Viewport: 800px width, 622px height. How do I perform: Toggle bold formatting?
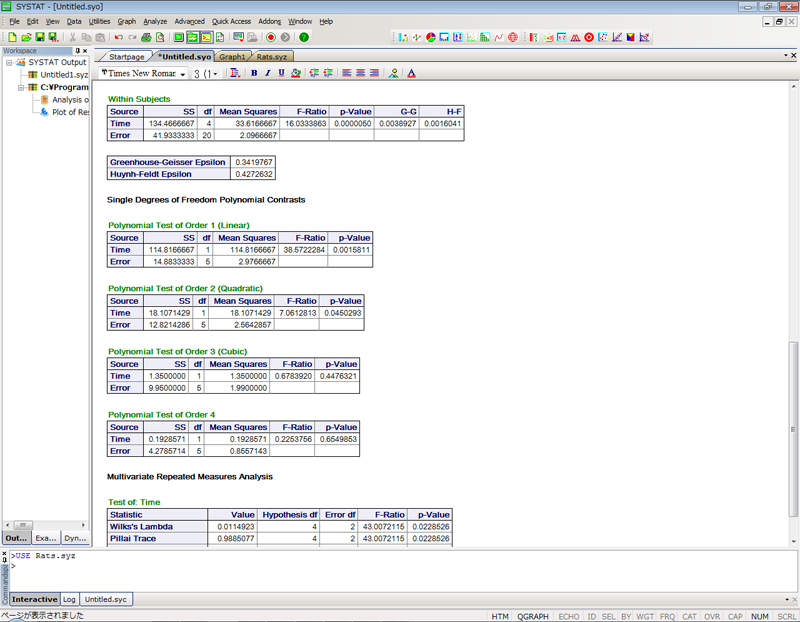coord(254,73)
